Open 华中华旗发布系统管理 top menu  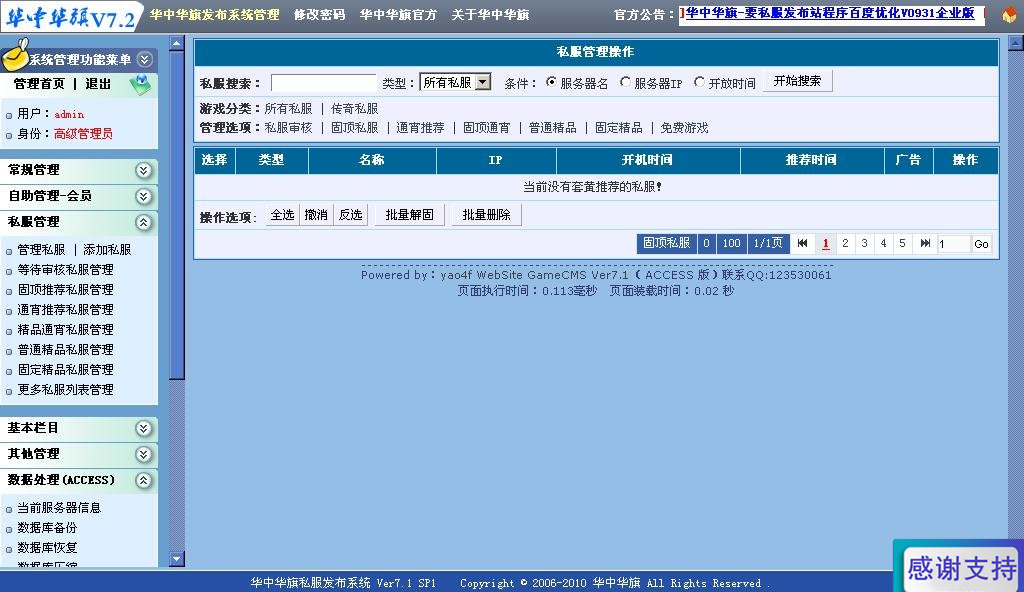tap(214, 14)
